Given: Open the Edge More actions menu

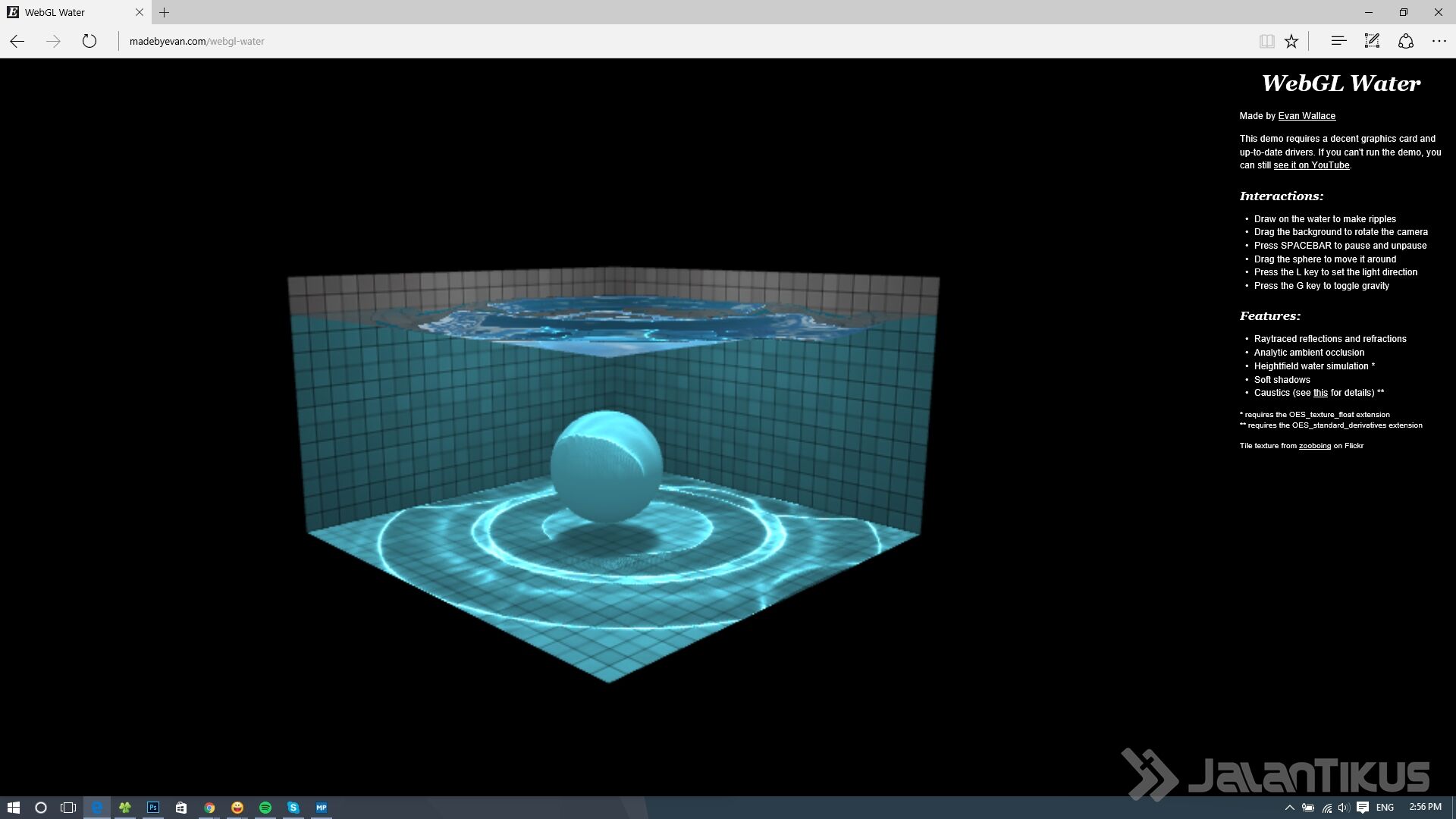Looking at the screenshot, I should [1439, 41].
